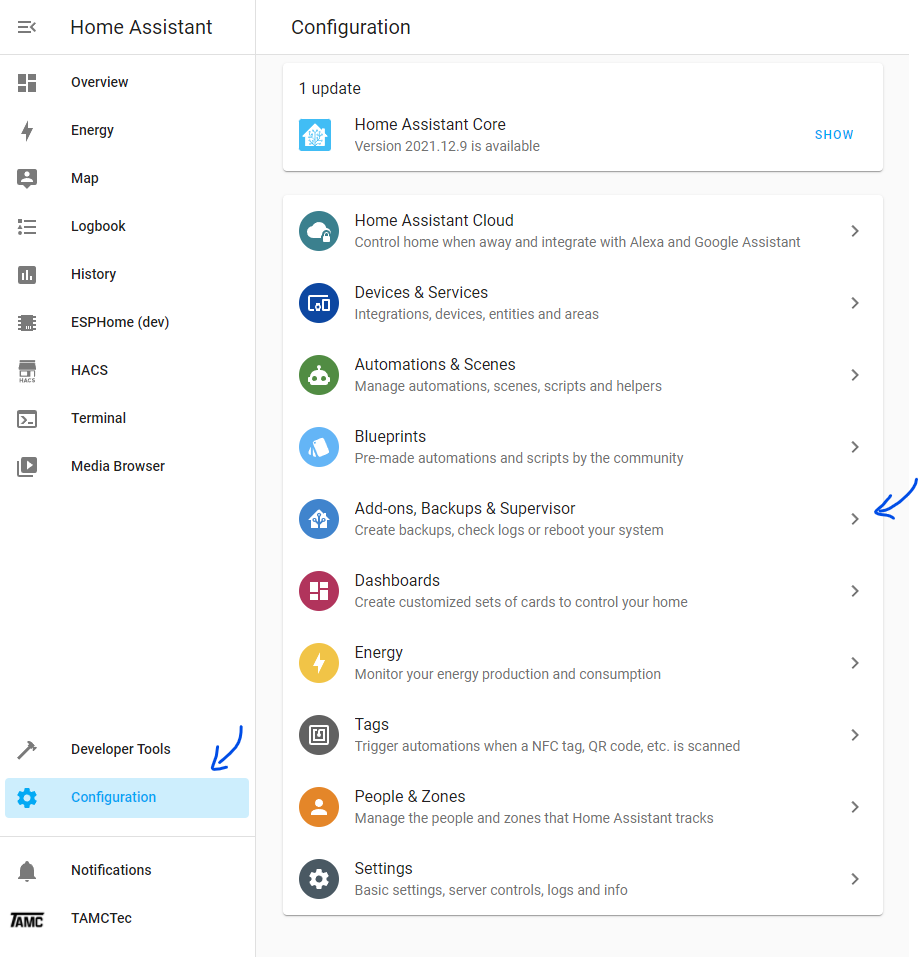Open the Blueprints title link
Viewport: 919px width, 957px height.
click(x=390, y=437)
